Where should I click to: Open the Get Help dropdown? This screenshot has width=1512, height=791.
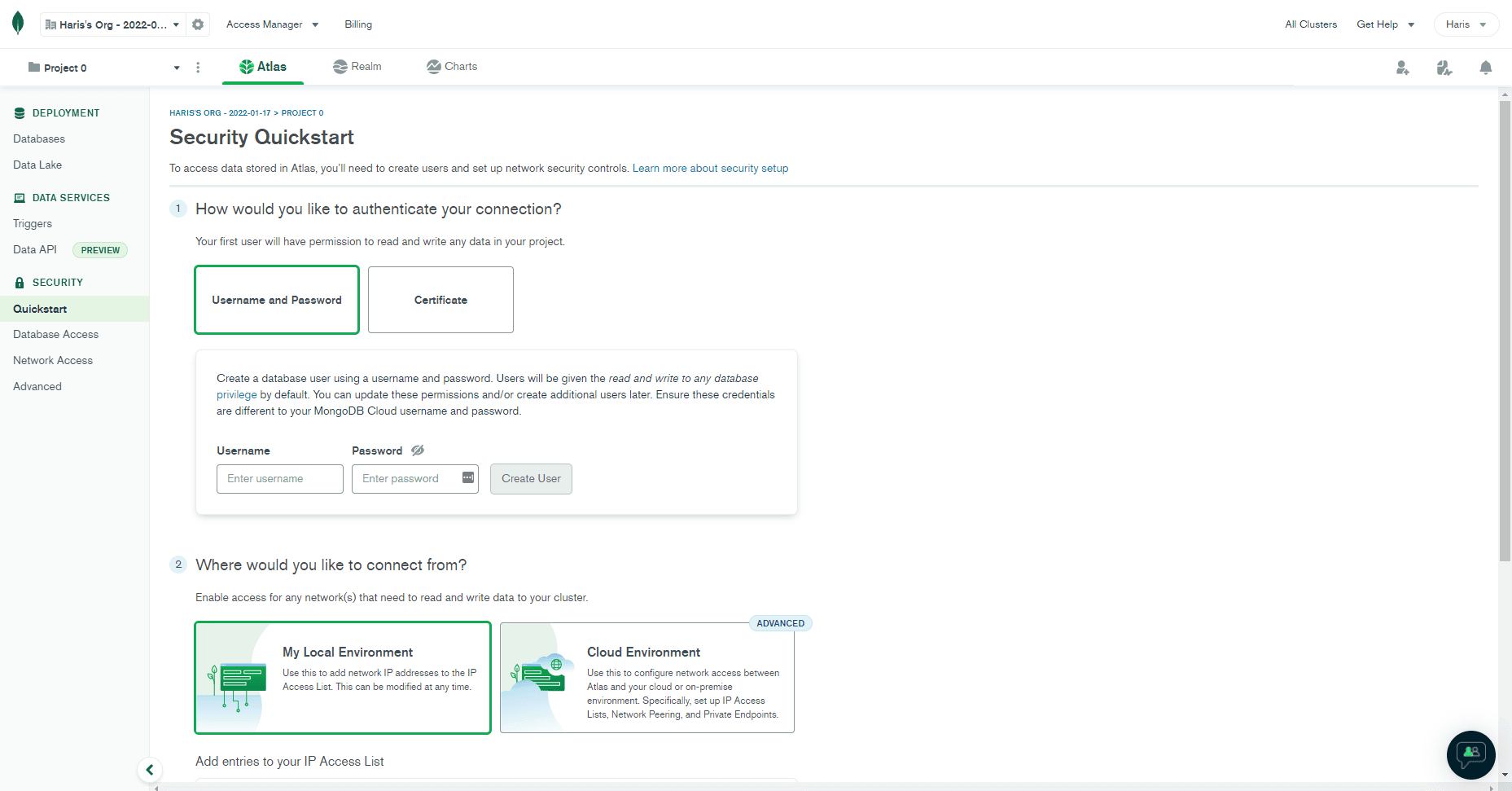[1386, 24]
